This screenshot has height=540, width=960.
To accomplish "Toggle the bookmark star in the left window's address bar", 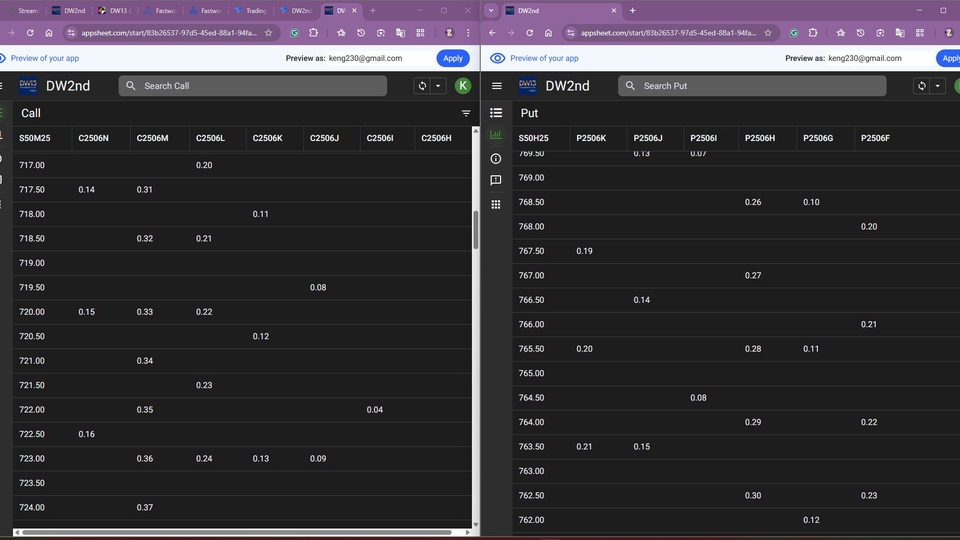I will point(268,33).
